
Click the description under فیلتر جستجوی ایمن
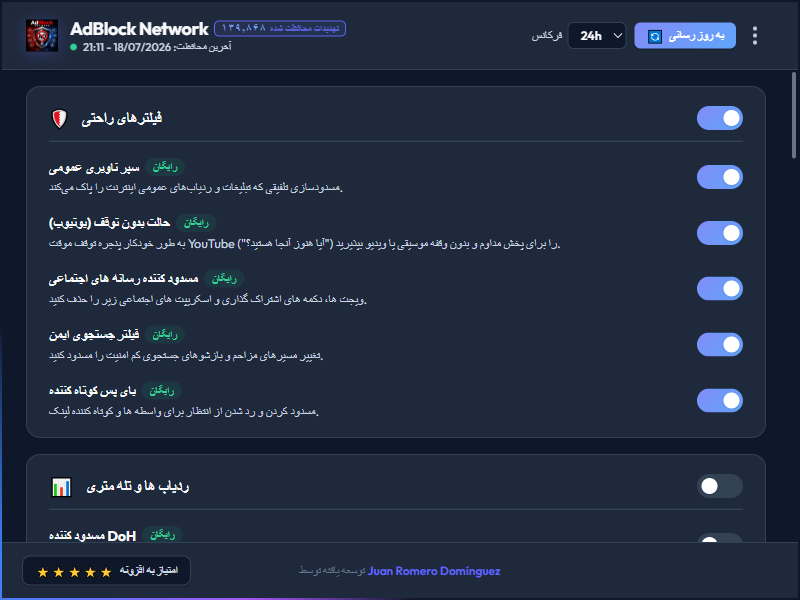coord(186,356)
